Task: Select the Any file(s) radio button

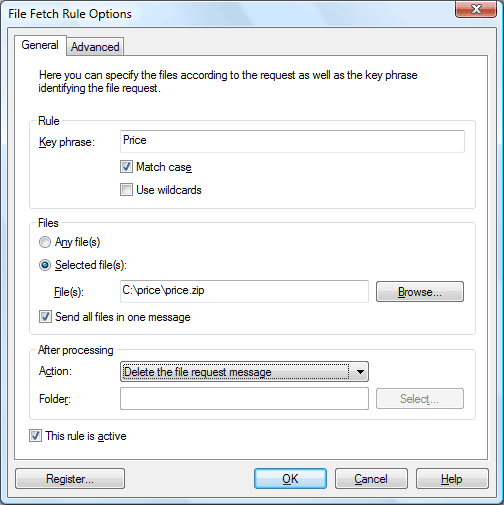Action: pyautogui.click(x=45, y=242)
